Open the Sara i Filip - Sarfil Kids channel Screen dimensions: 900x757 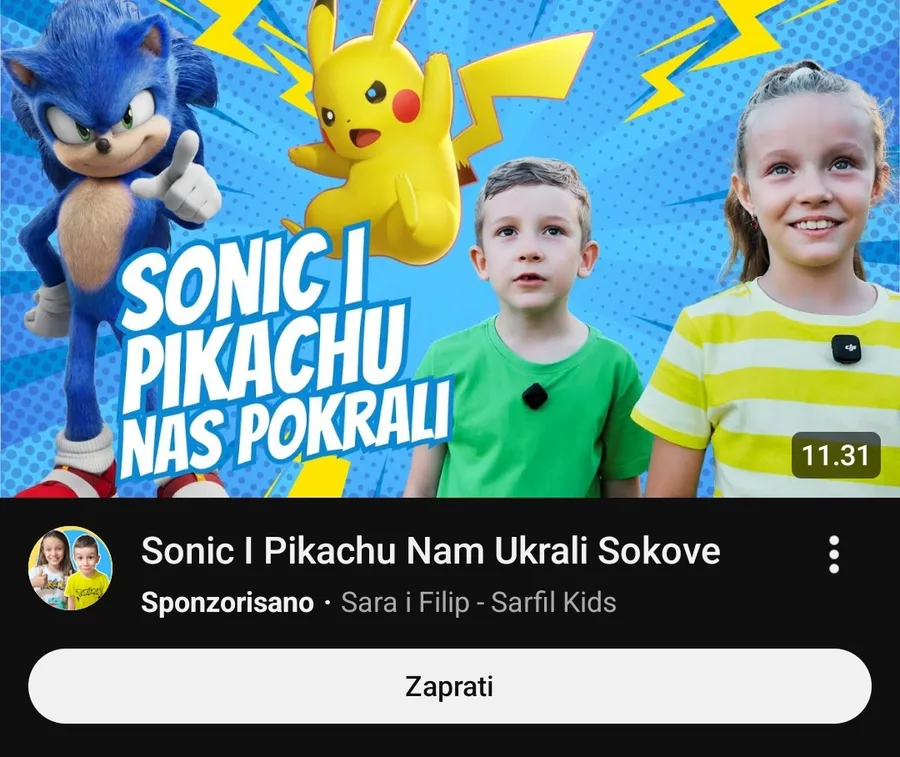(479, 602)
